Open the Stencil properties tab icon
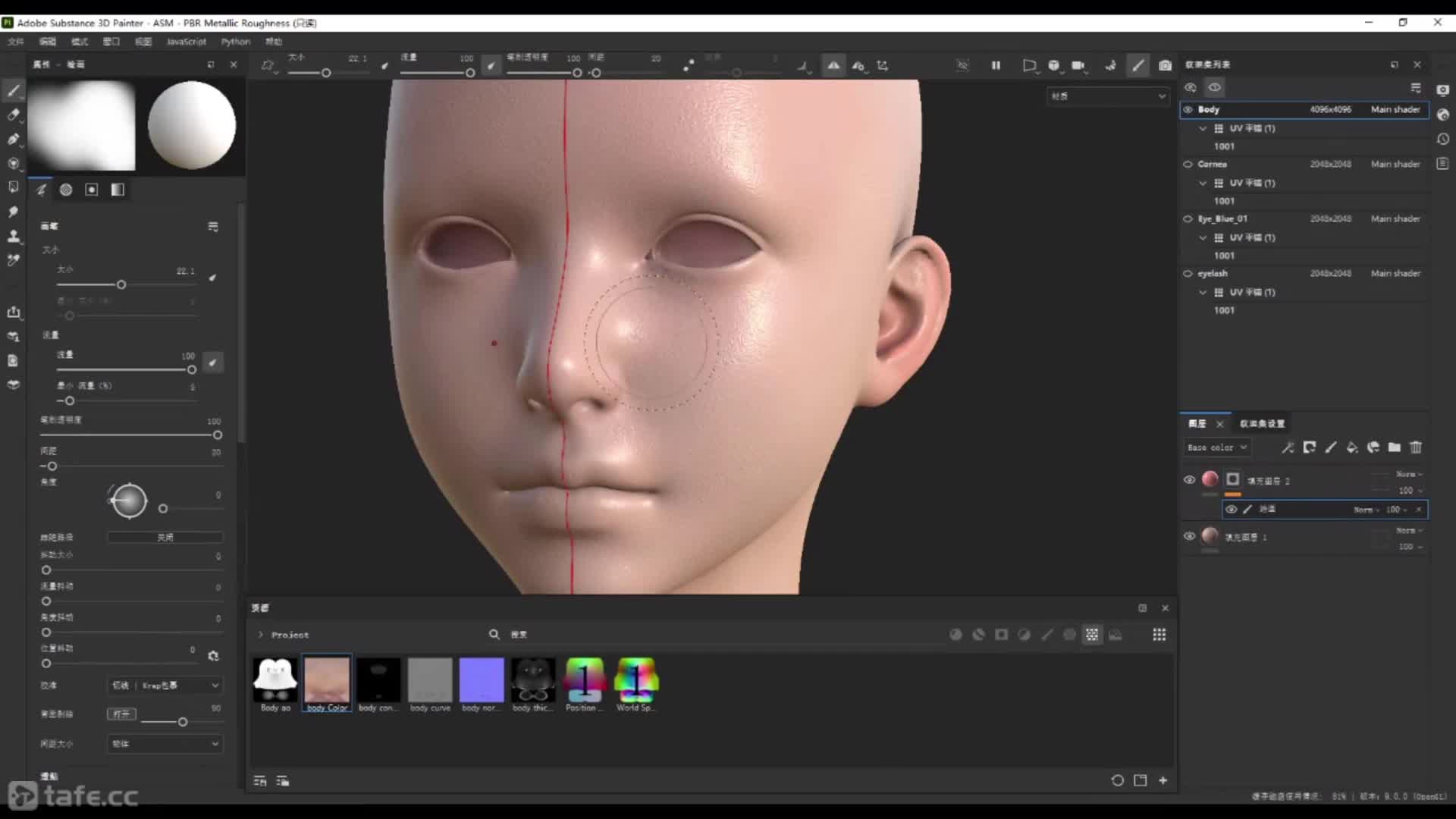 coord(92,190)
